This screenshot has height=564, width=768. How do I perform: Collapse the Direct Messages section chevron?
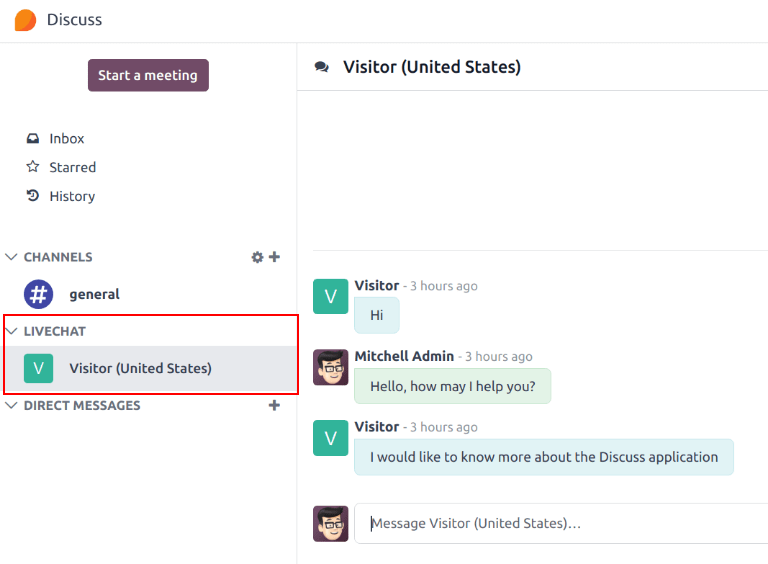(x=12, y=406)
